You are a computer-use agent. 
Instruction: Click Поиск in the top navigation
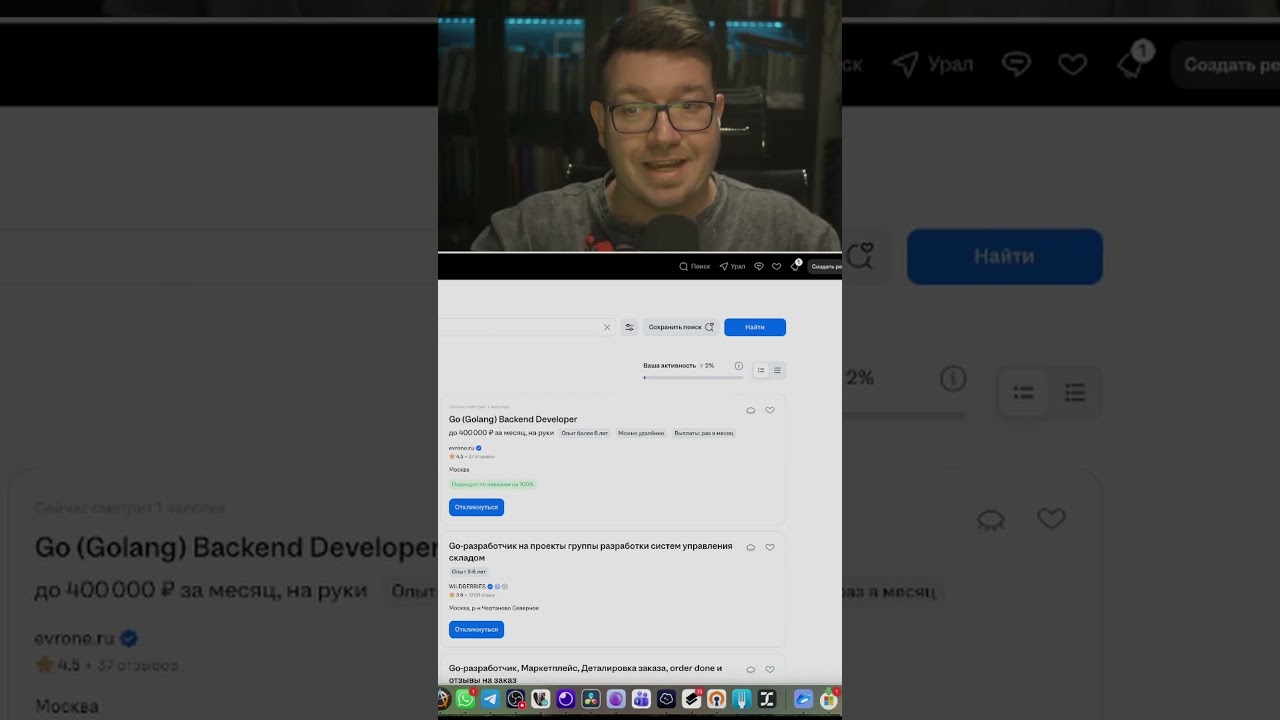click(695, 266)
